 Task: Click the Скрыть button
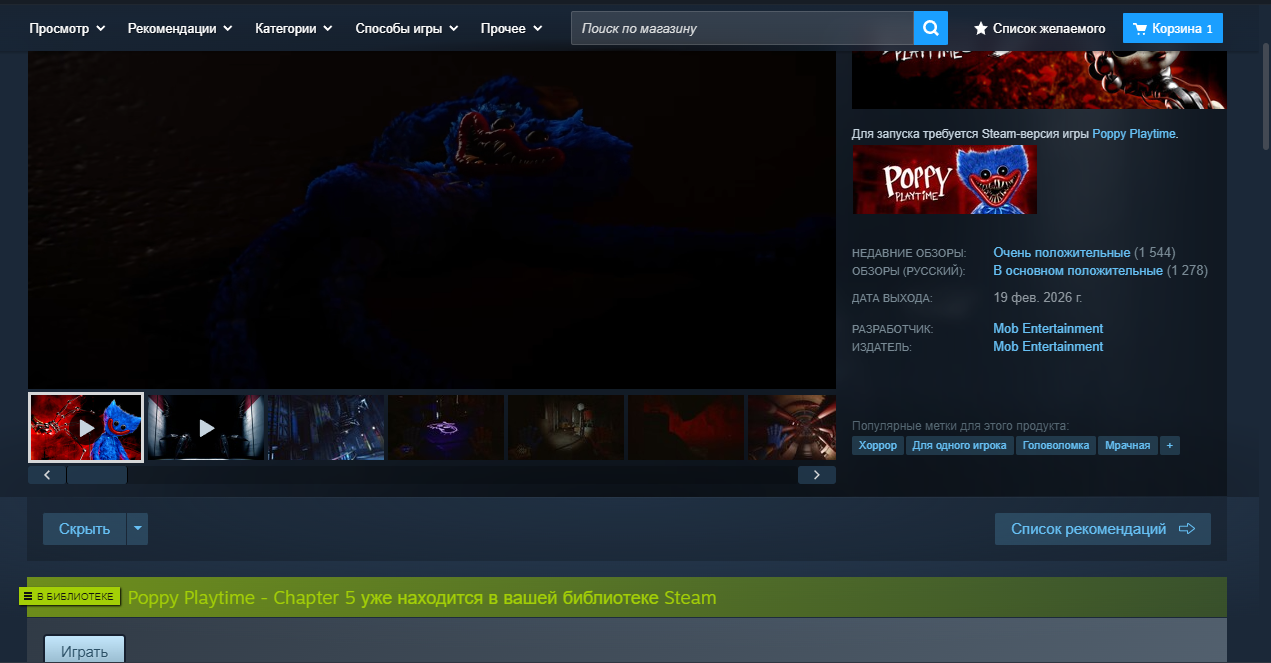coord(84,529)
